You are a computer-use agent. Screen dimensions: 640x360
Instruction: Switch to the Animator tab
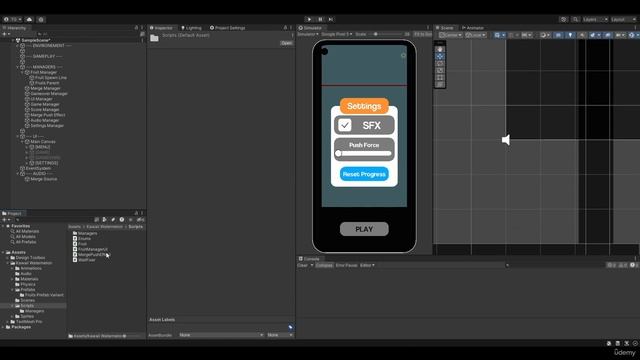472,28
